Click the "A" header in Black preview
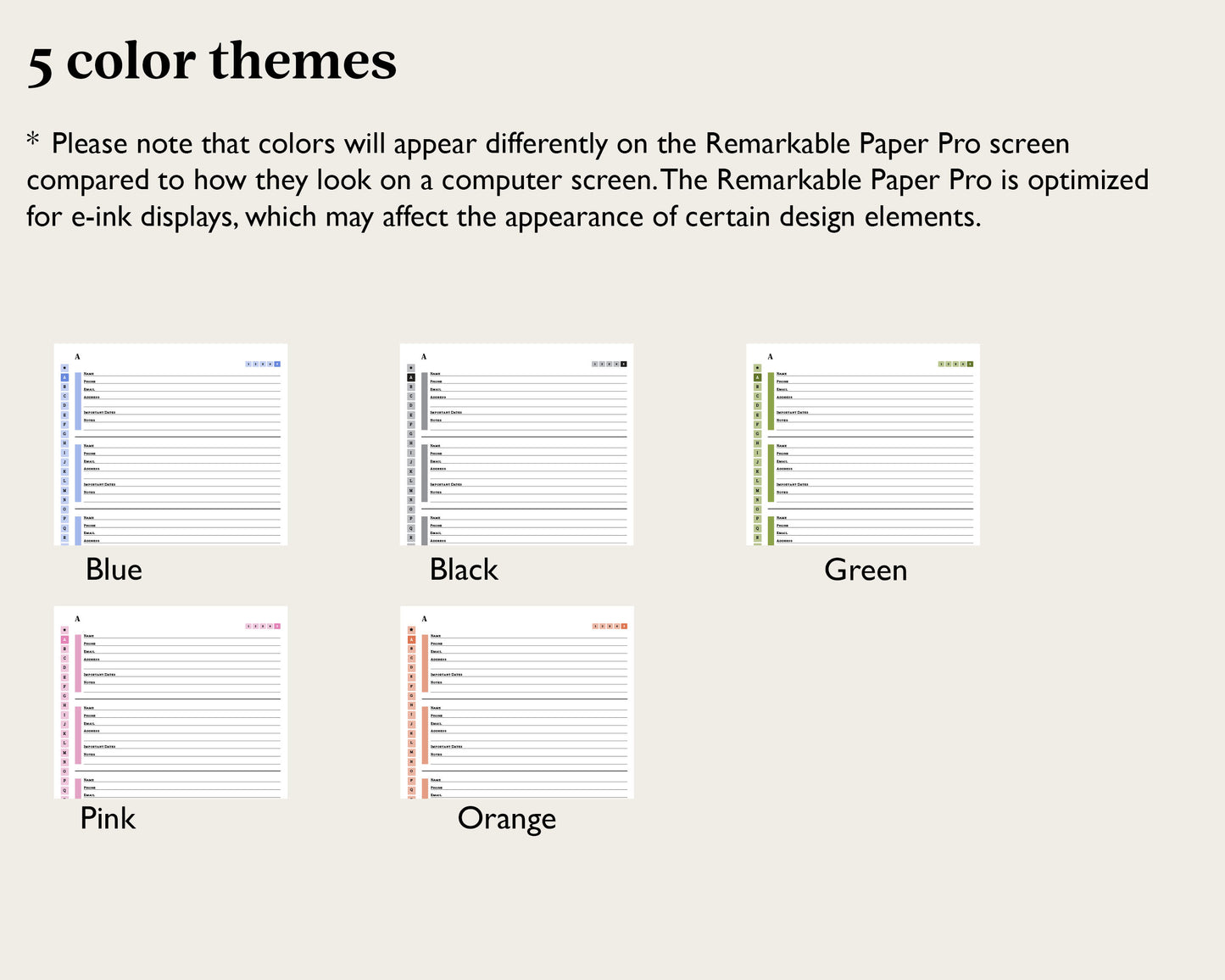Screen dimensions: 1225x980 point(424,357)
